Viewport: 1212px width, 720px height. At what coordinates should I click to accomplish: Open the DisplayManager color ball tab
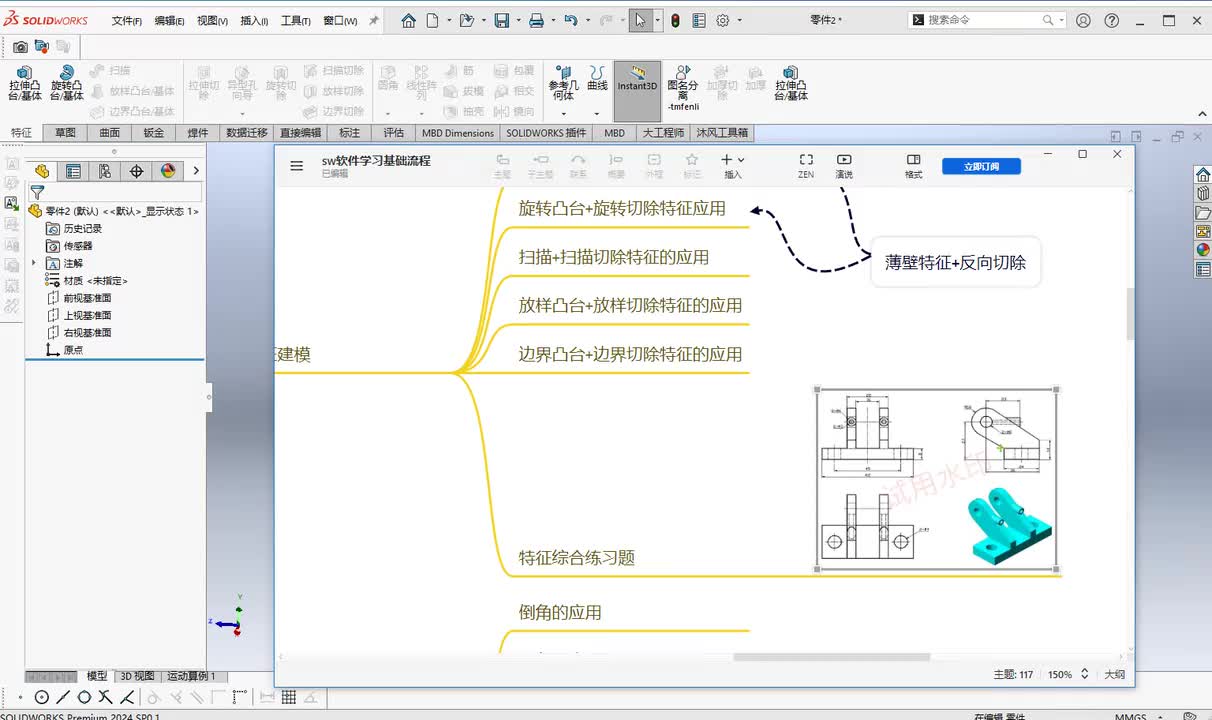pyautogui.click(x=168, y=171)
